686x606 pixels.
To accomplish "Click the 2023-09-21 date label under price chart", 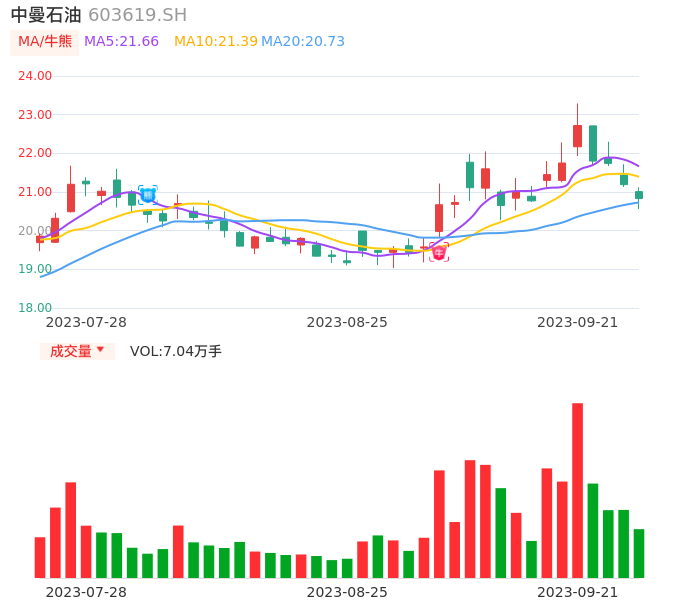I will (x=578, y=322).
